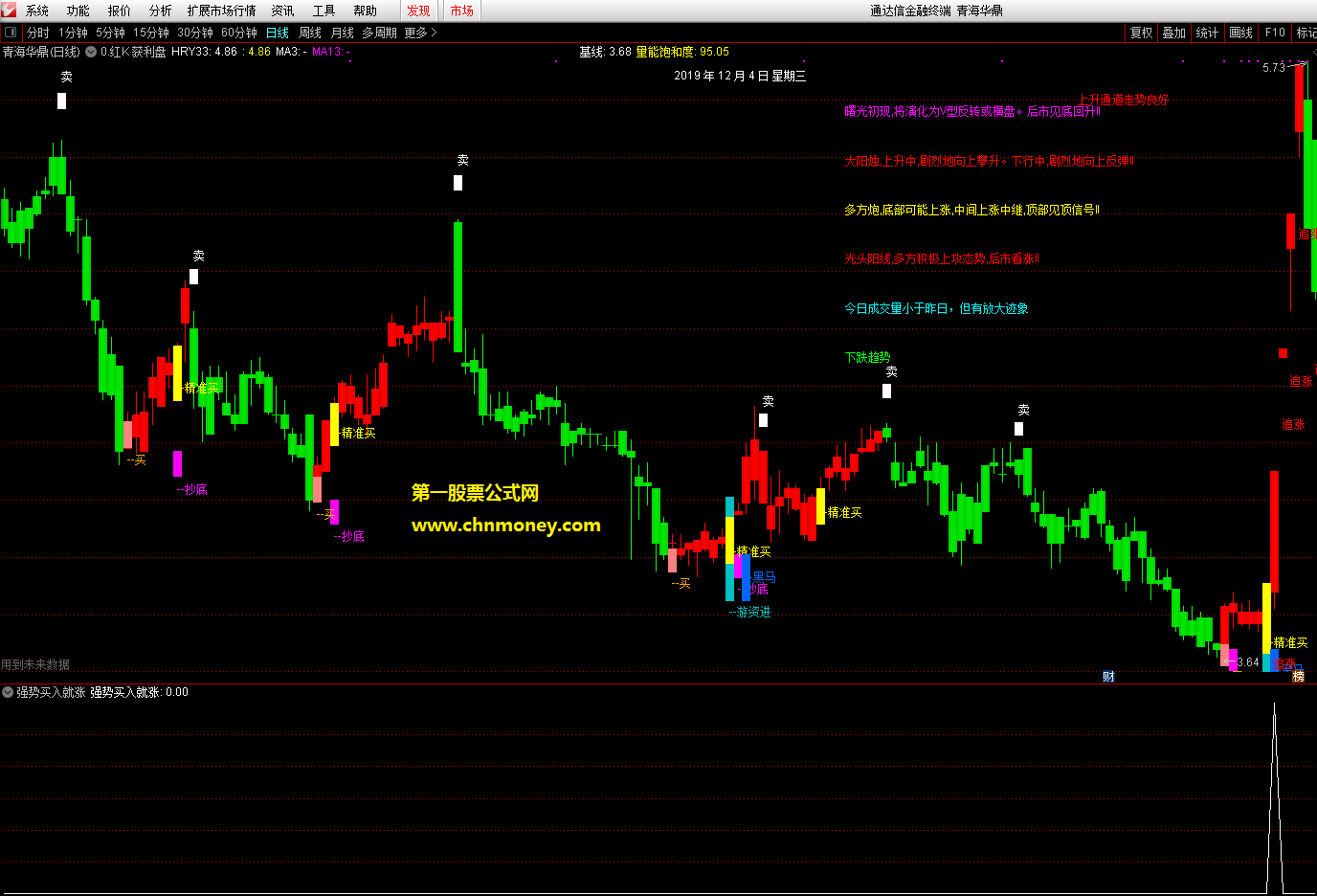The width and height of the screenshot is (1317, 896).
Task: Click the 标记 mark button
Action: pyautogui.click(x=1306, y=33)
